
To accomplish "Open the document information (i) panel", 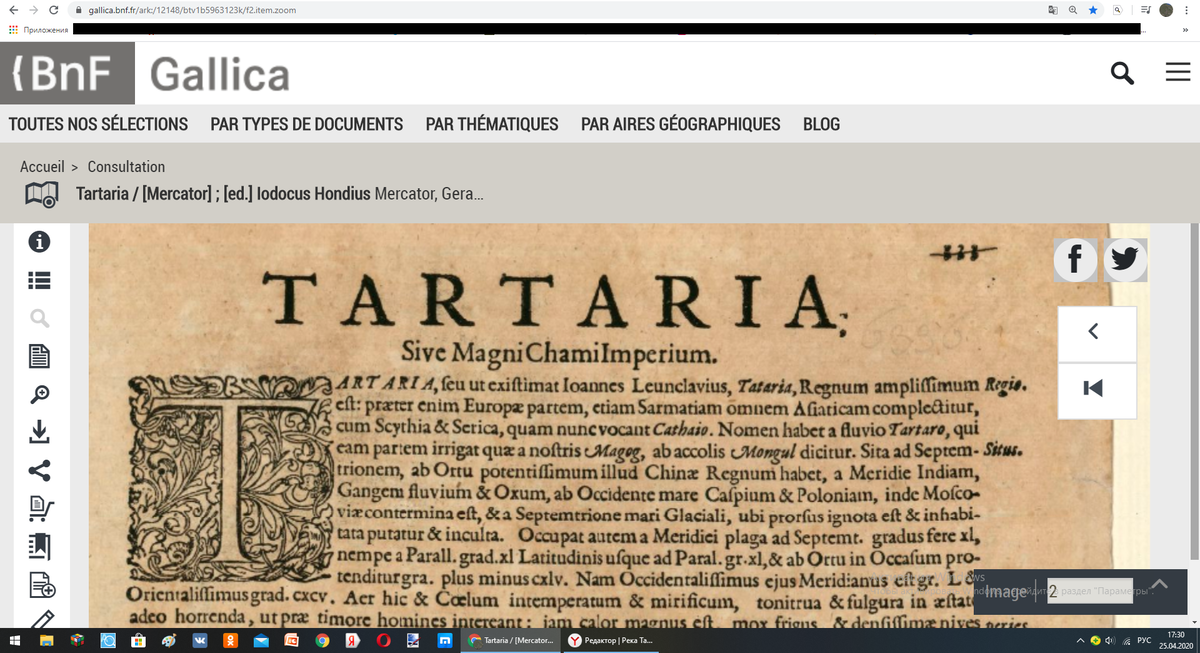I will click(39, 242).
